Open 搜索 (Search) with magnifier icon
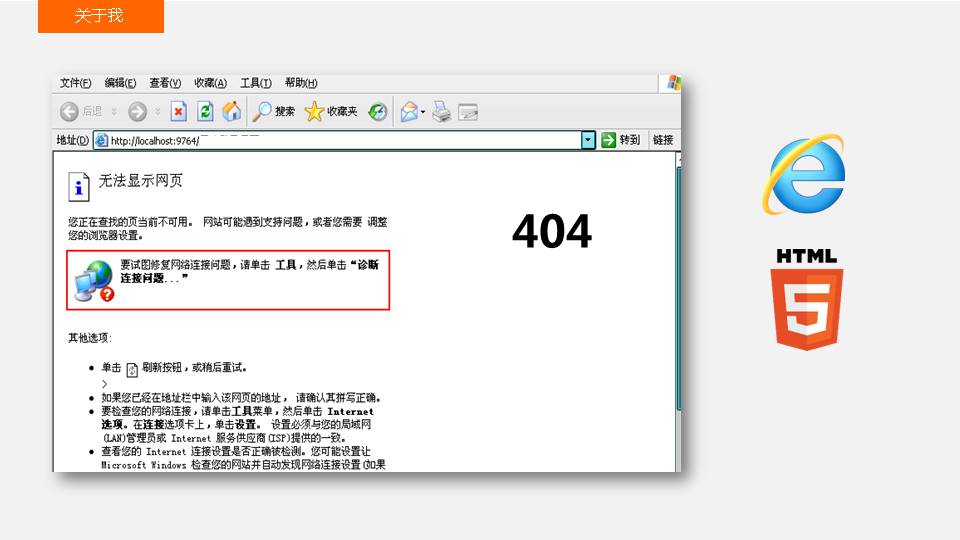The image size is (960, 540). (273, 111)
